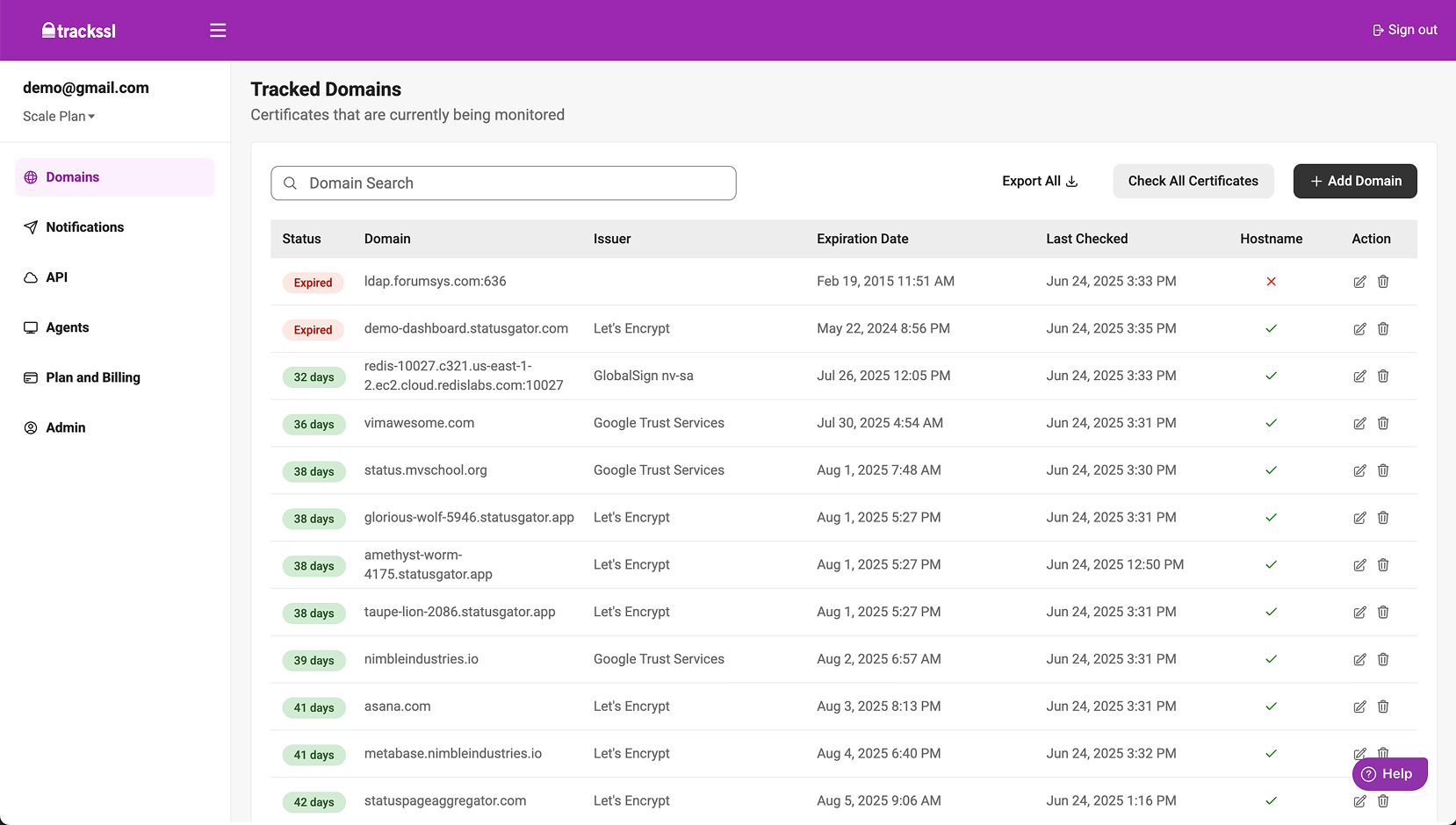Click the Expired badge for ldap.forumsys.com:636
The height and width of the screenshot is (825, 1456).
(x=313, y=283)
